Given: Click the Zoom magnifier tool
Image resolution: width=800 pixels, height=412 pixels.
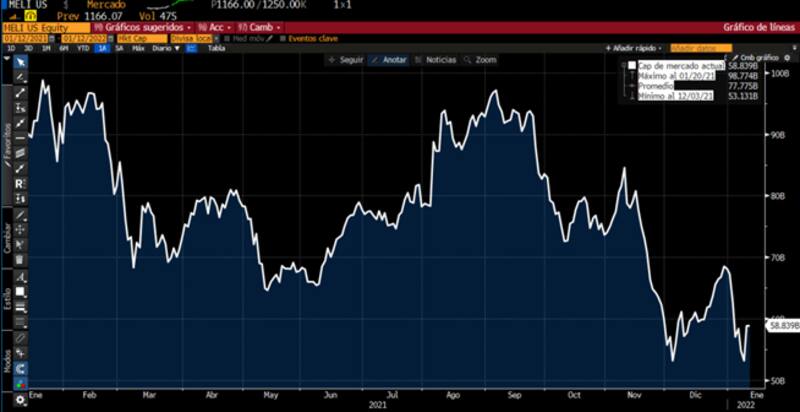Looking at the screenshot, I should [480, 60].
